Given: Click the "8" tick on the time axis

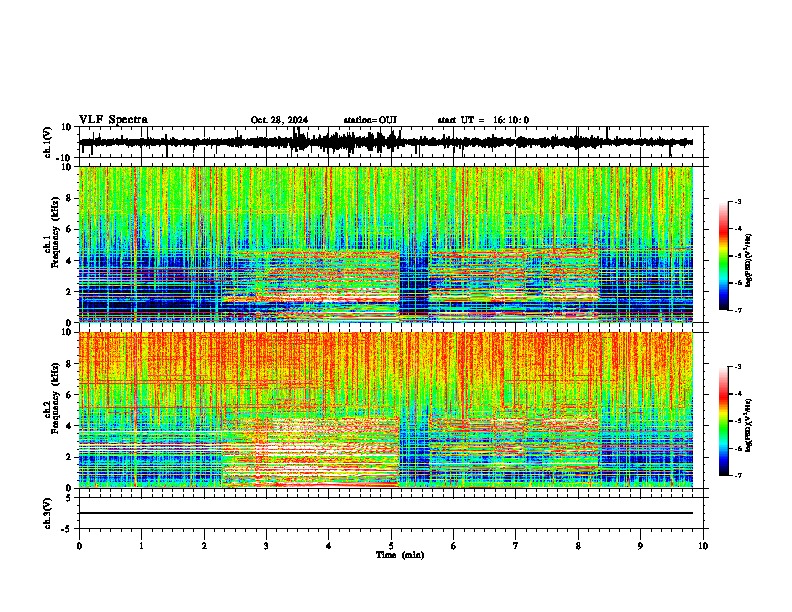Looking at the screenshot, I should click(x=578, y=546).
